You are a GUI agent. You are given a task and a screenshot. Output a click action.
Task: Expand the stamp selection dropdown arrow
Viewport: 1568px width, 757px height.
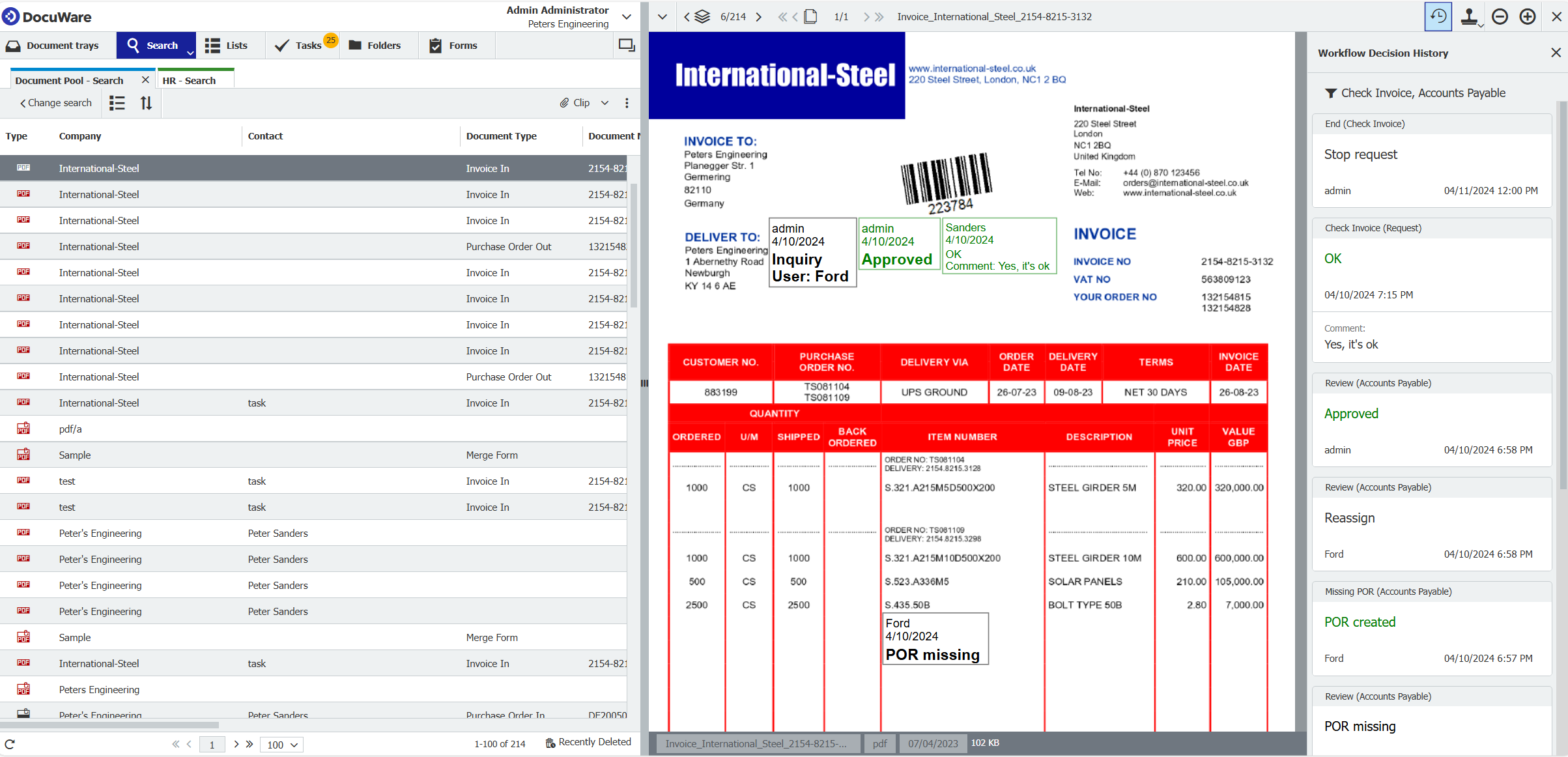1480,24
